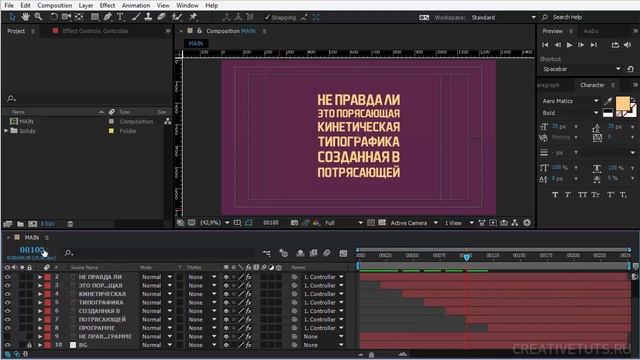Viewport: 640px width, 360px height.
Task: Click the All Caps TT button
Action: pos(582,195)
